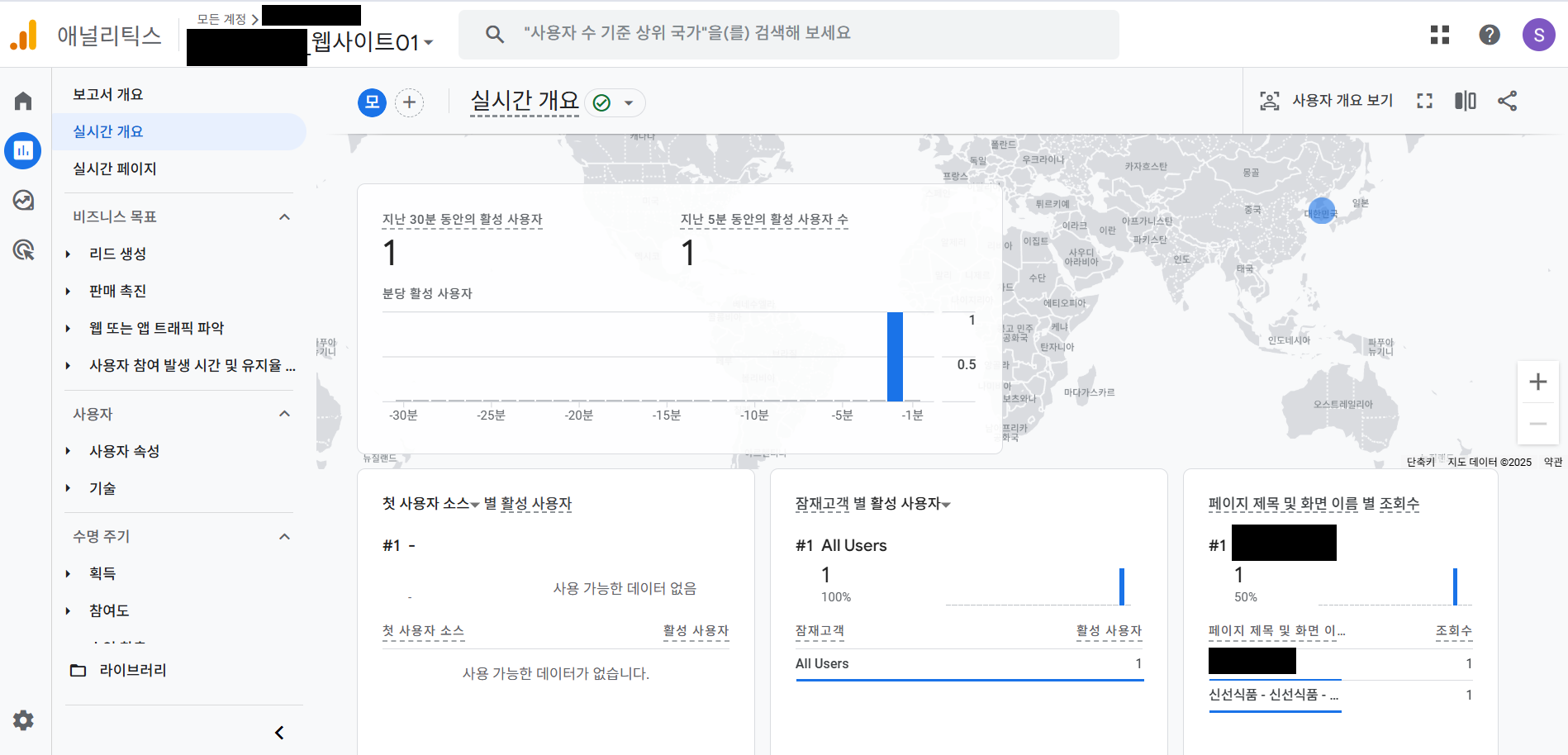The width and height of the screenshot is (1568, 755).
Task: Open the Advertising icon in left rail
Action: coord(23,249)
